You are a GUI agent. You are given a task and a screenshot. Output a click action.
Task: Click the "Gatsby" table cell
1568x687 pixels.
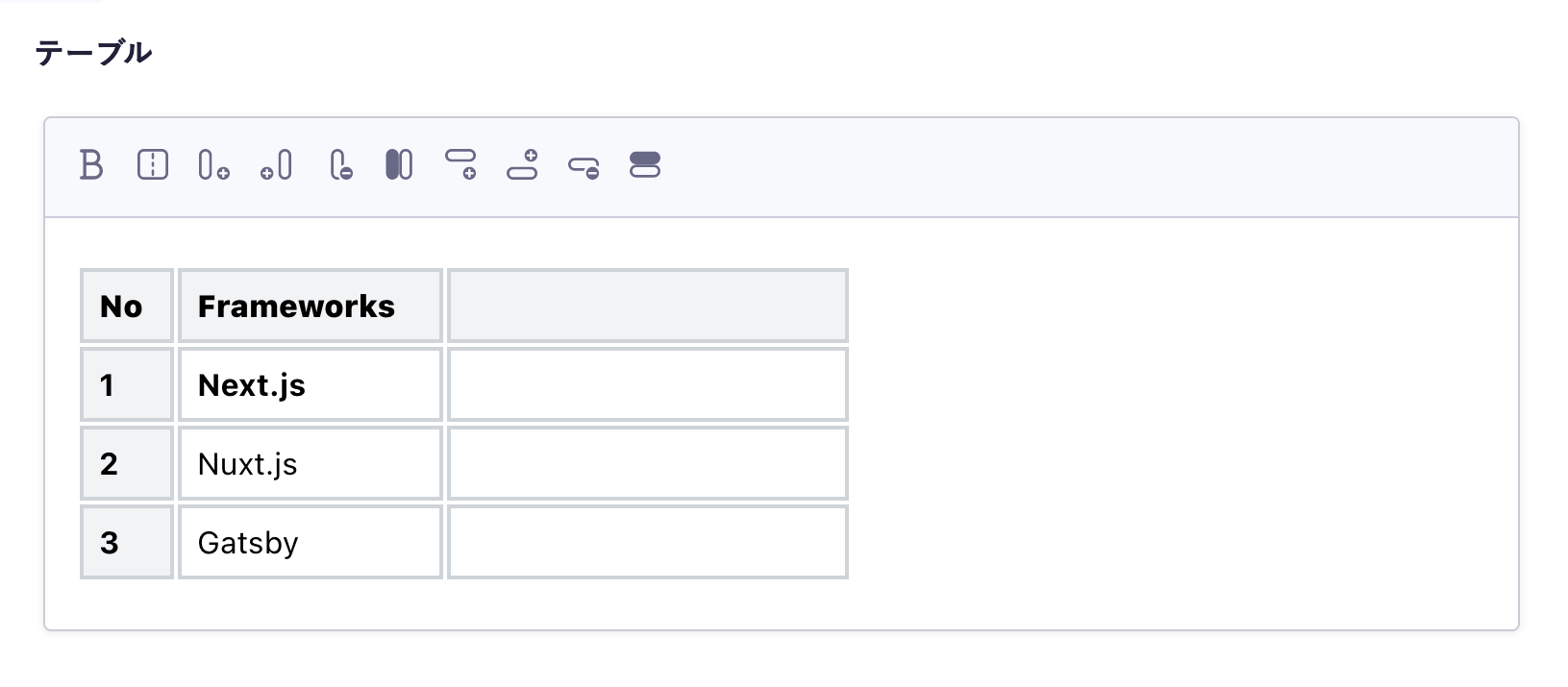pos(310,543)
